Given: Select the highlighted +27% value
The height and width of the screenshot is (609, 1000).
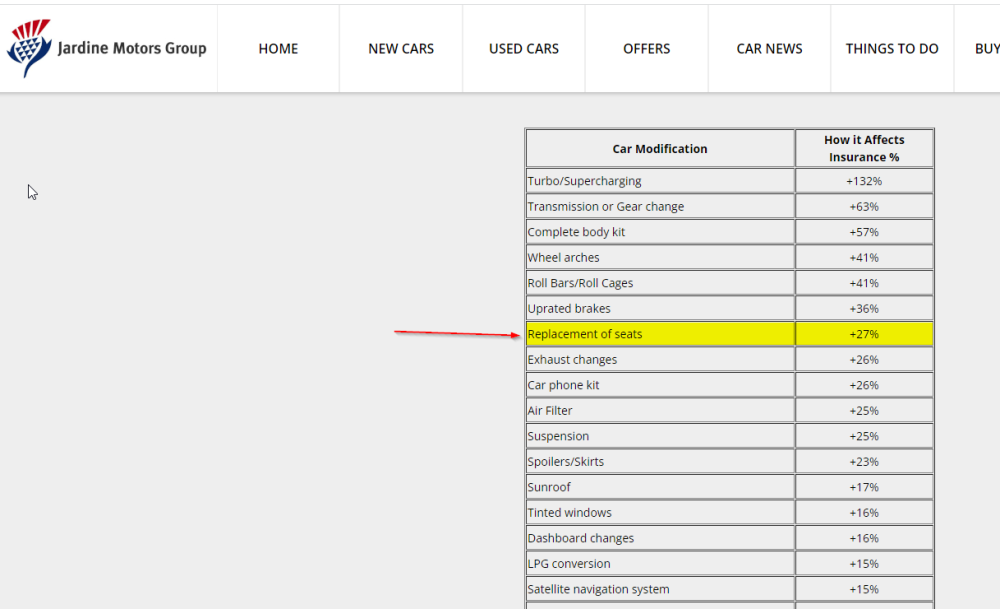Looking at the screenshot, I should (864, 334).
